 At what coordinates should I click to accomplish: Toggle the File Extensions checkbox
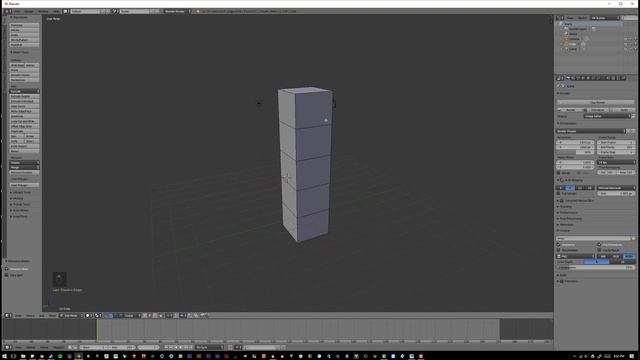599,245
